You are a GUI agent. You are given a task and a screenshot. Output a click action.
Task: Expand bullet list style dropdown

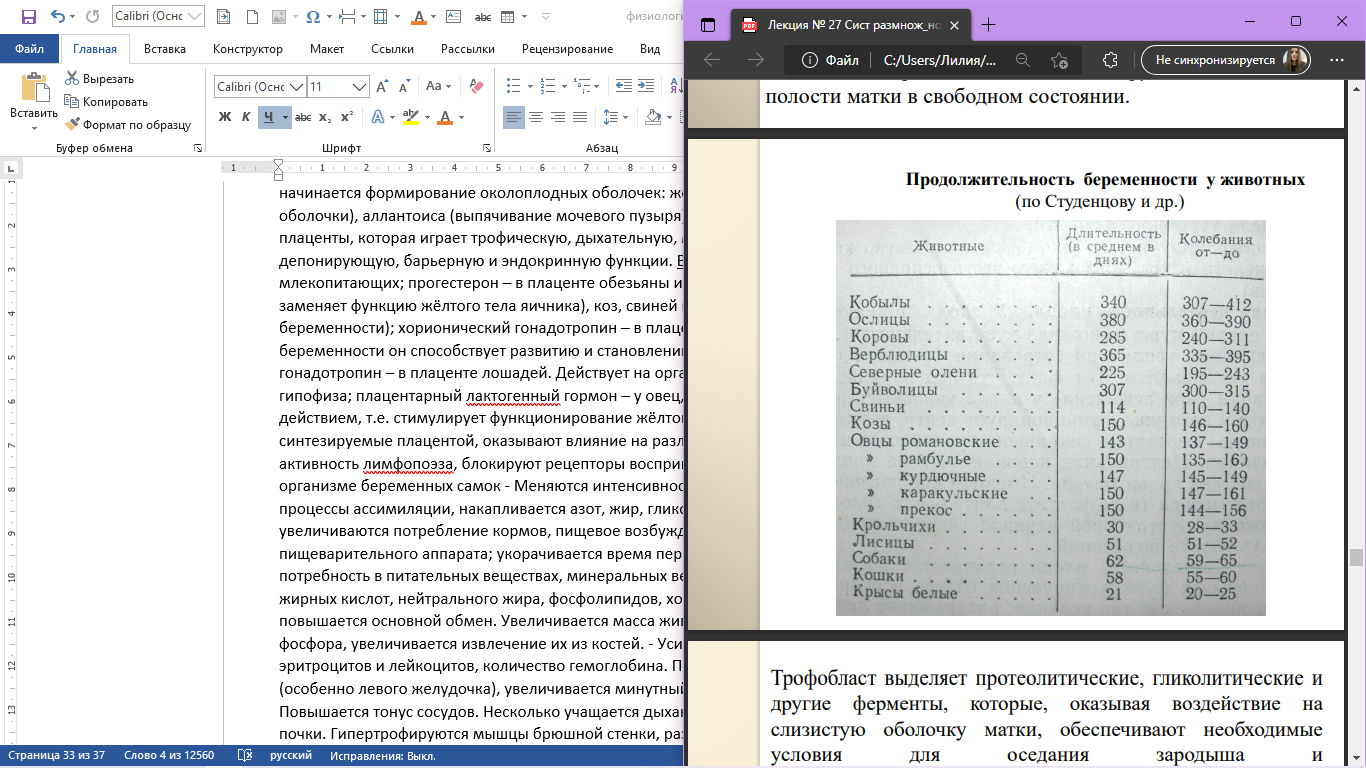(x=529, y=87)
